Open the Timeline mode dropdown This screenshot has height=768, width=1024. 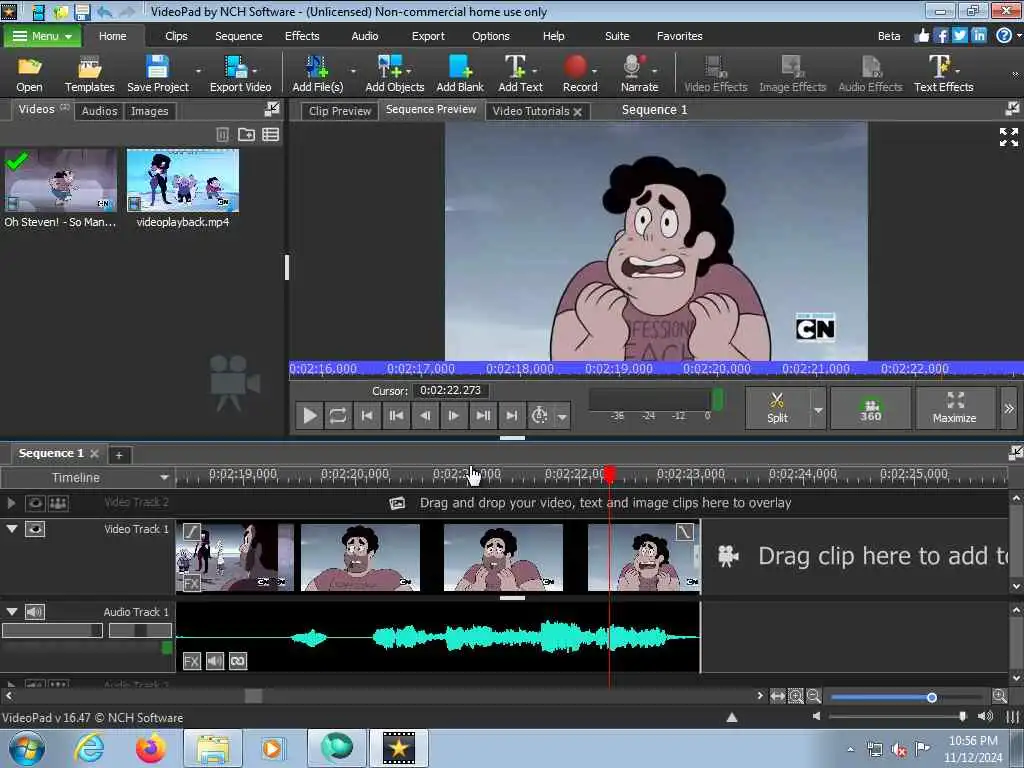(x=164, y=477)
